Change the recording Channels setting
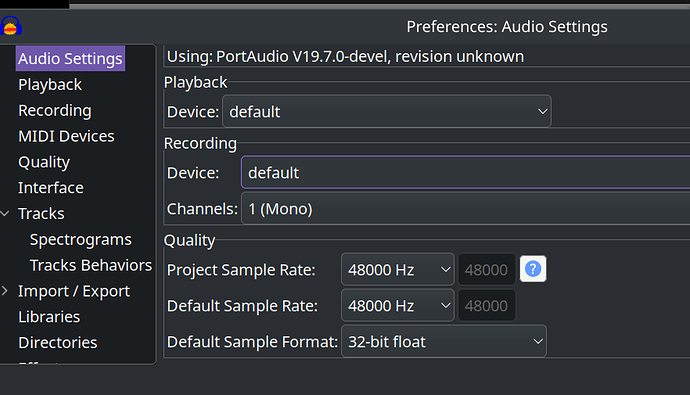 pos(466,209)
